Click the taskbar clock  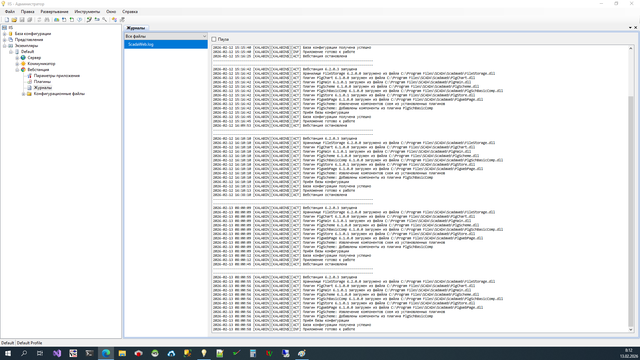(629, 353)
